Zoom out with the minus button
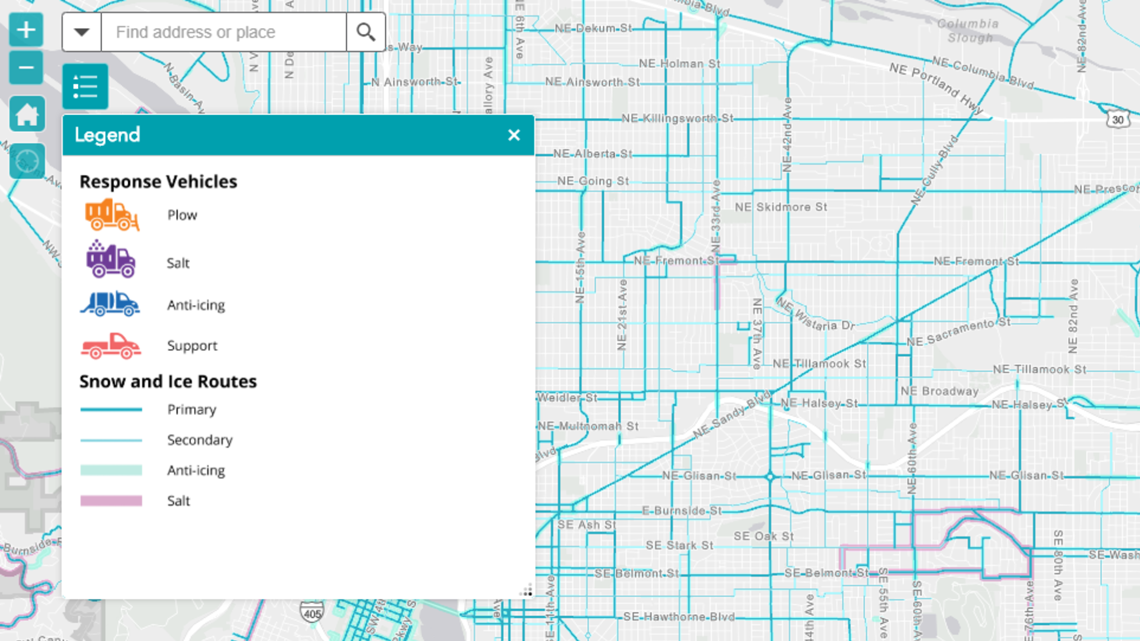1140x641 pixels. click(x=26, y=68)
